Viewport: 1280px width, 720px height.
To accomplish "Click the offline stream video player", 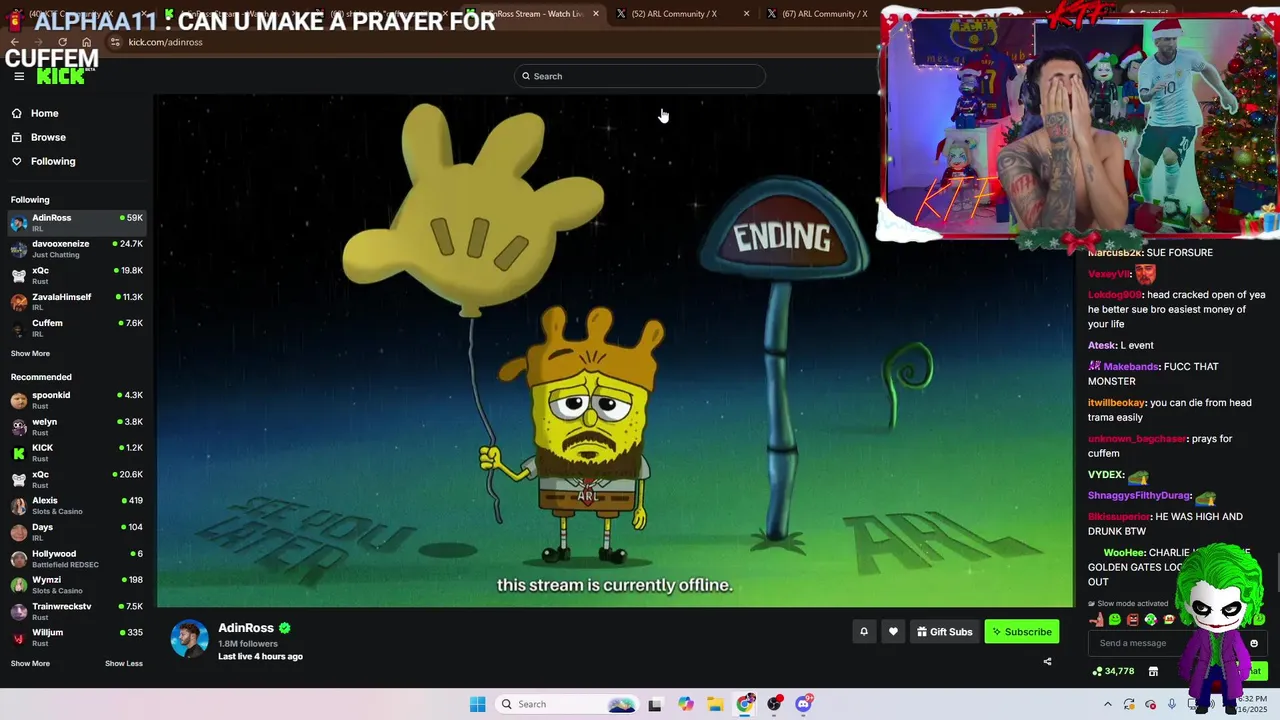I will coord(615,350).
